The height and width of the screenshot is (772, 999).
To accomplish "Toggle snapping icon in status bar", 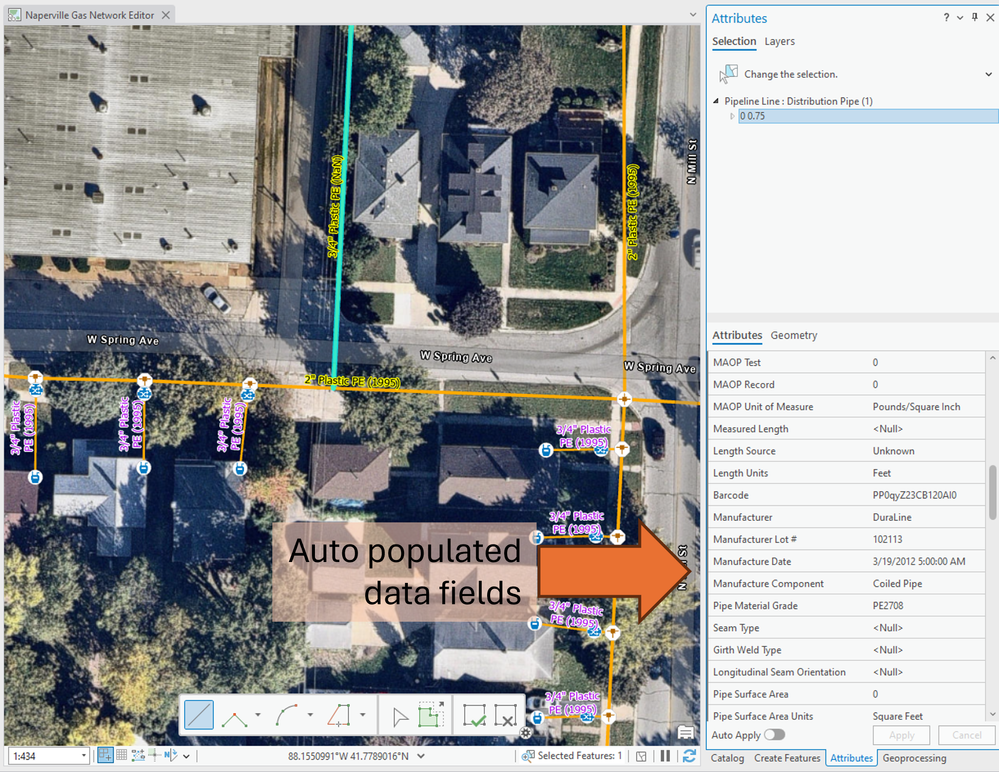I will coord(105,755).
